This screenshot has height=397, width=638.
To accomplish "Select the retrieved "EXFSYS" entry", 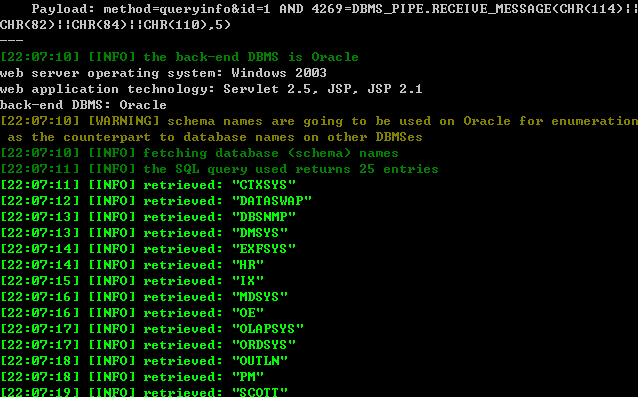I will (148, 249).
